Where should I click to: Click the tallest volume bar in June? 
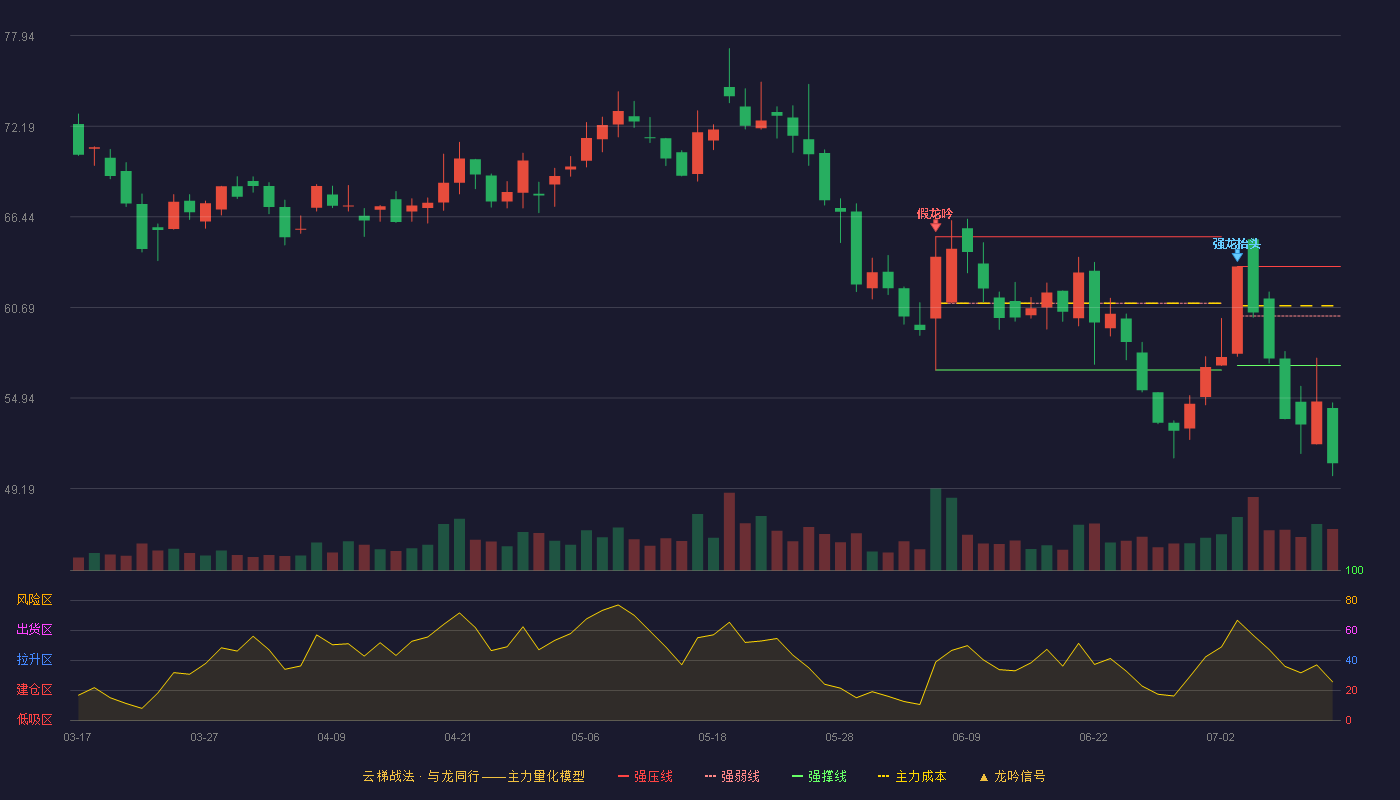coord(935,529)
